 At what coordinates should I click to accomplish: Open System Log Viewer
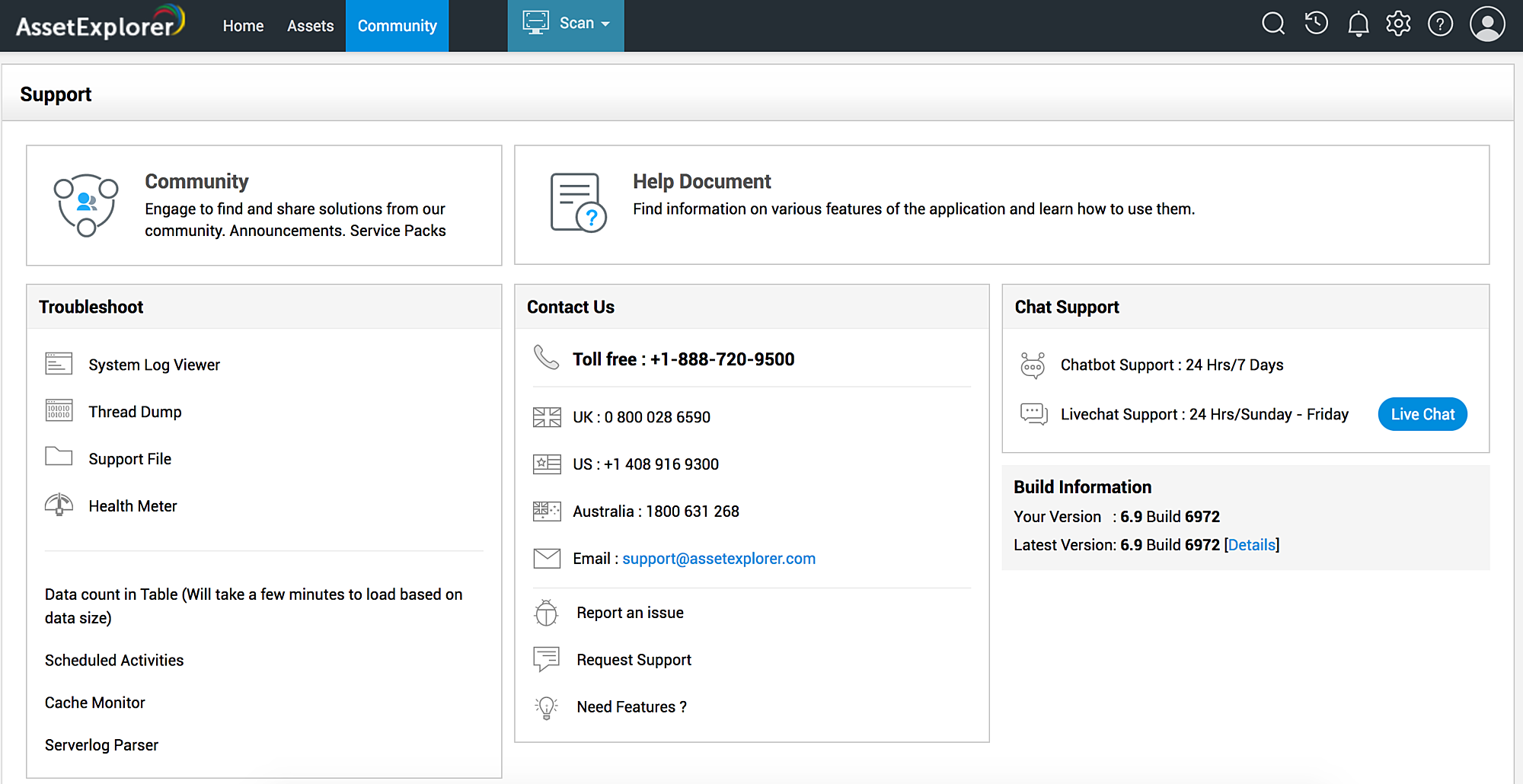pyautogui.click(x=154, y=365)
